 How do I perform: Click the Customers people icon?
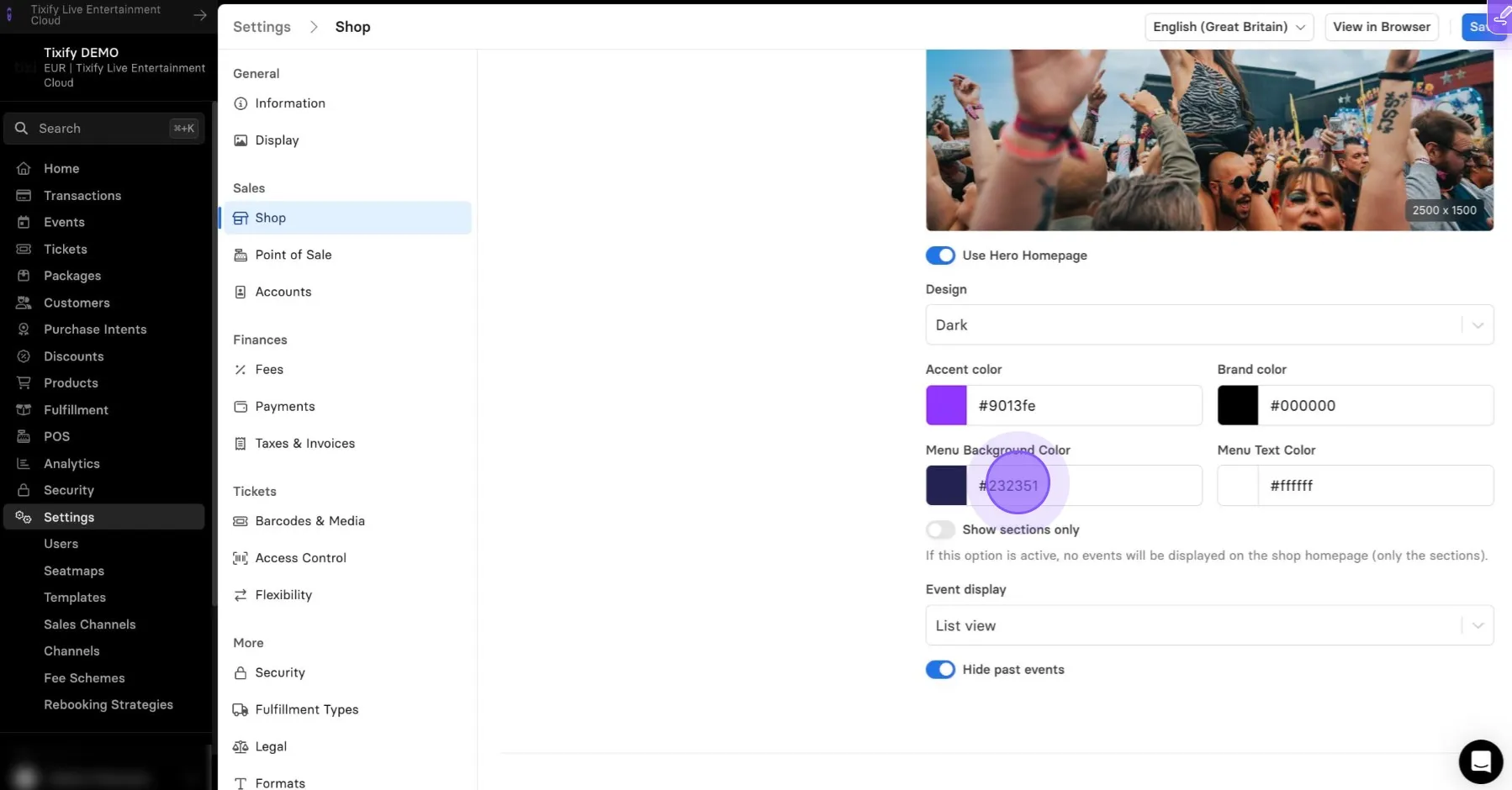pyautogui.click(x=24, y=303)
